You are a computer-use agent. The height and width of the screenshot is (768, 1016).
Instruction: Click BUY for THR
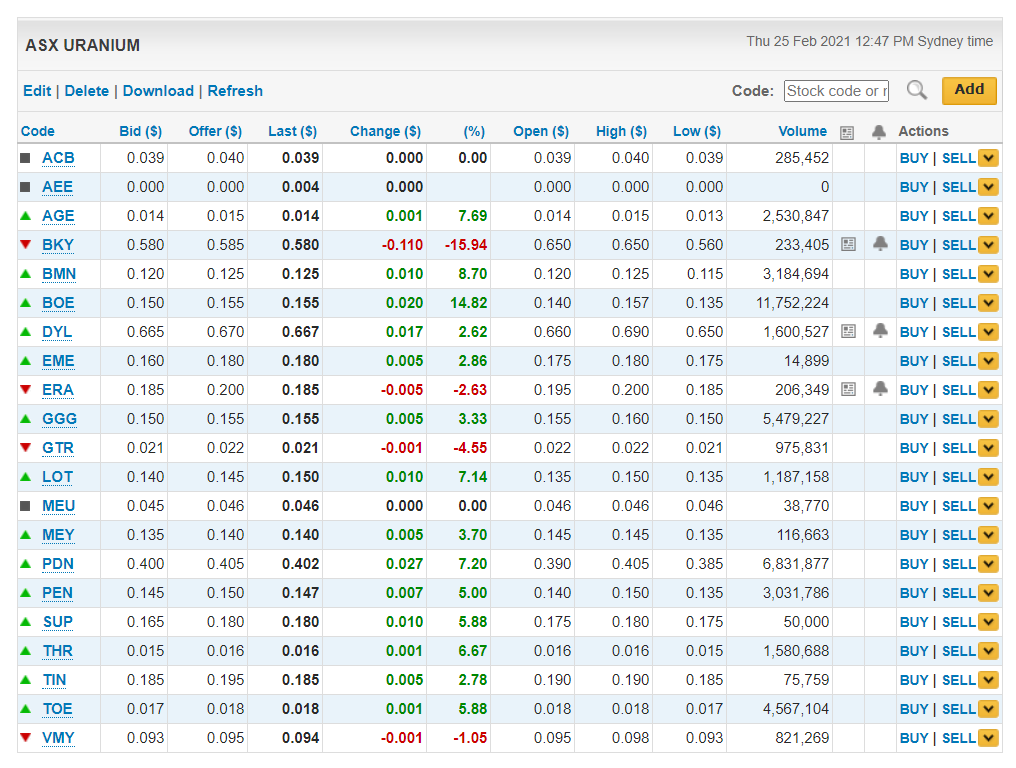[914, 651]
